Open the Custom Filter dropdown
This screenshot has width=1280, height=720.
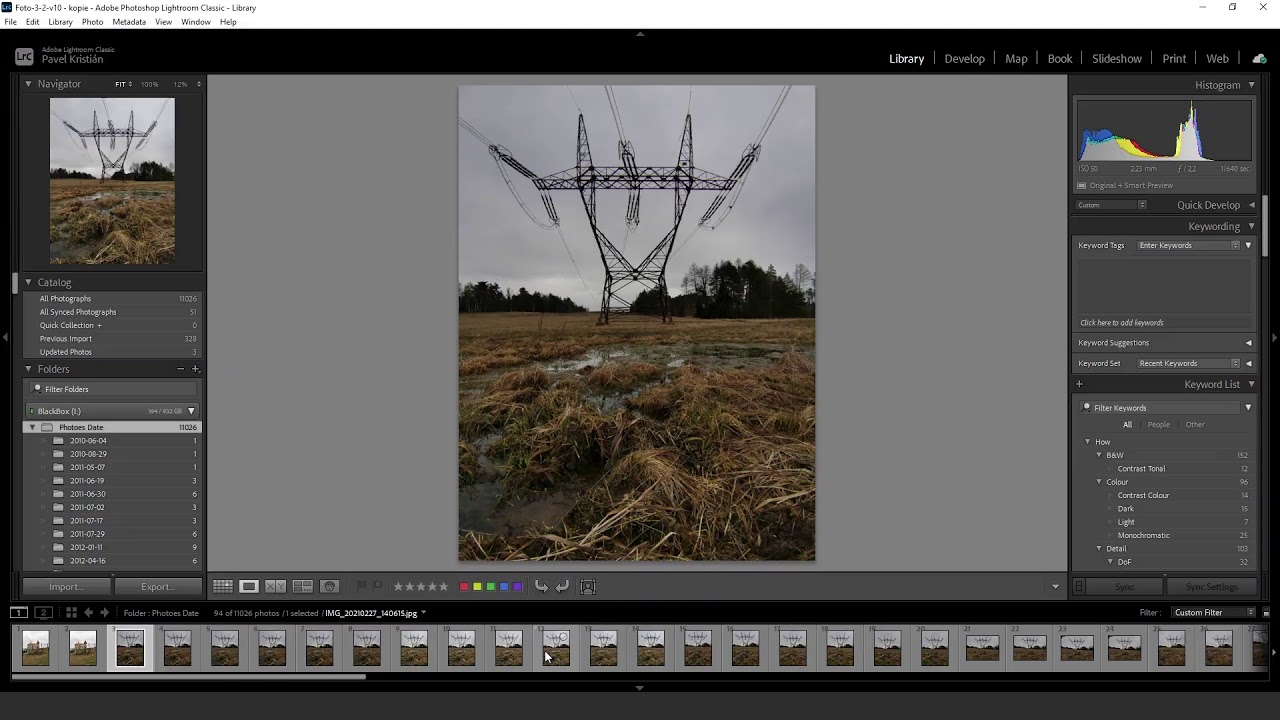click(1214, 613)
